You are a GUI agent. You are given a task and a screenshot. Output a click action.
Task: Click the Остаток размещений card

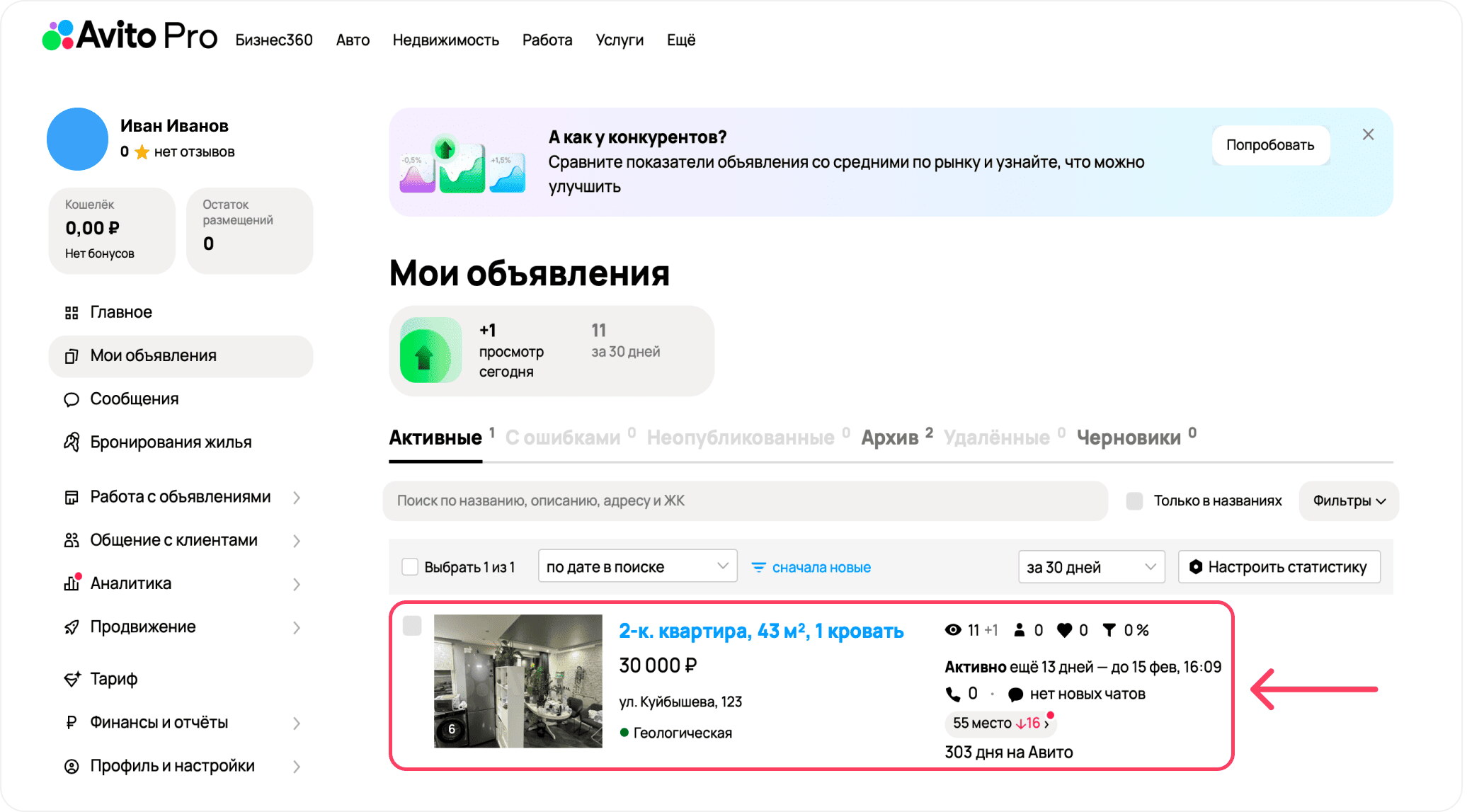[249, 231]
